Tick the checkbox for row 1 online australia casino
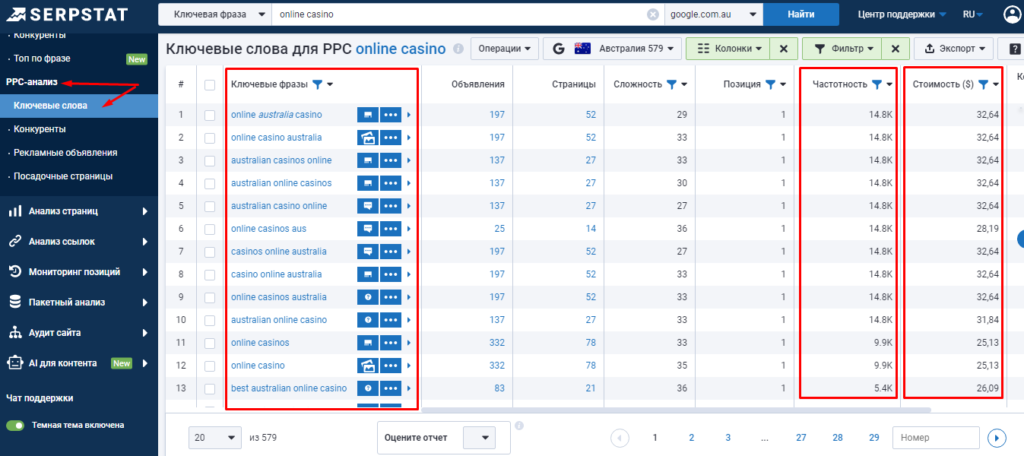Image resolution: width=1024 pixels, height=456 pixels. [x=210, y=115]
